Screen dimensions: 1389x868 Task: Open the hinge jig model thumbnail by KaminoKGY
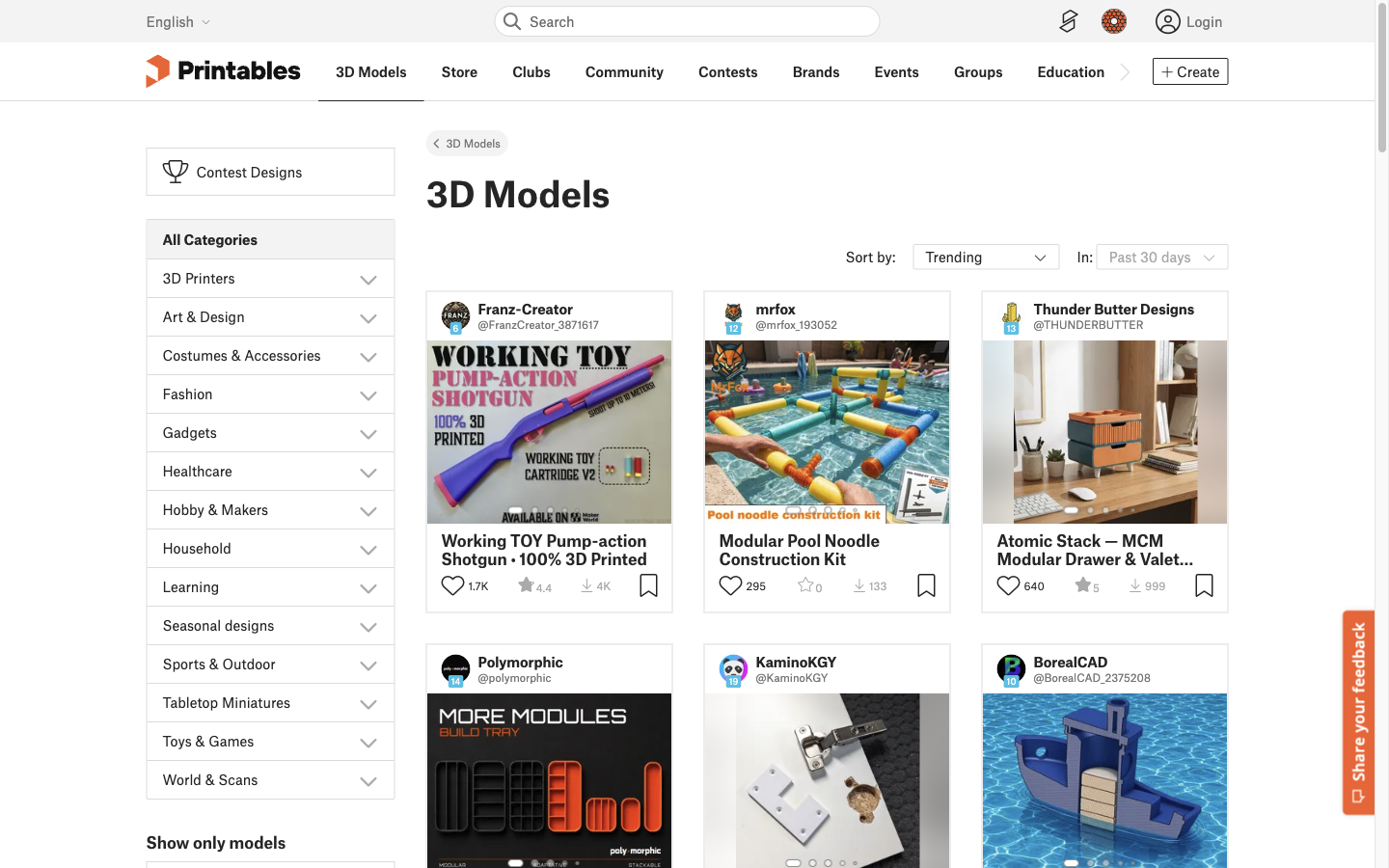(x=827, y=780)
